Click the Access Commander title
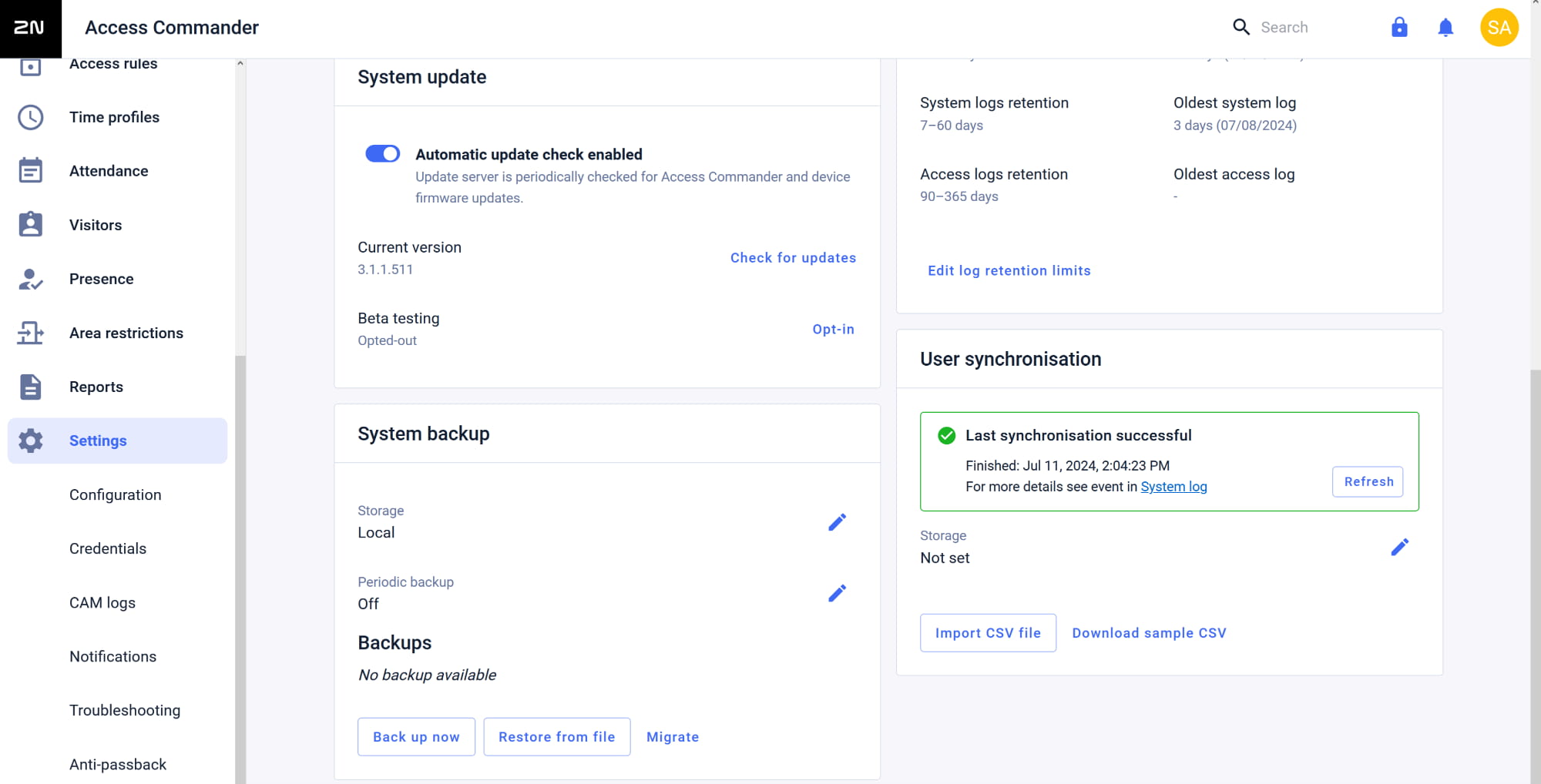1541x784 pixels. tap(172, 28)
